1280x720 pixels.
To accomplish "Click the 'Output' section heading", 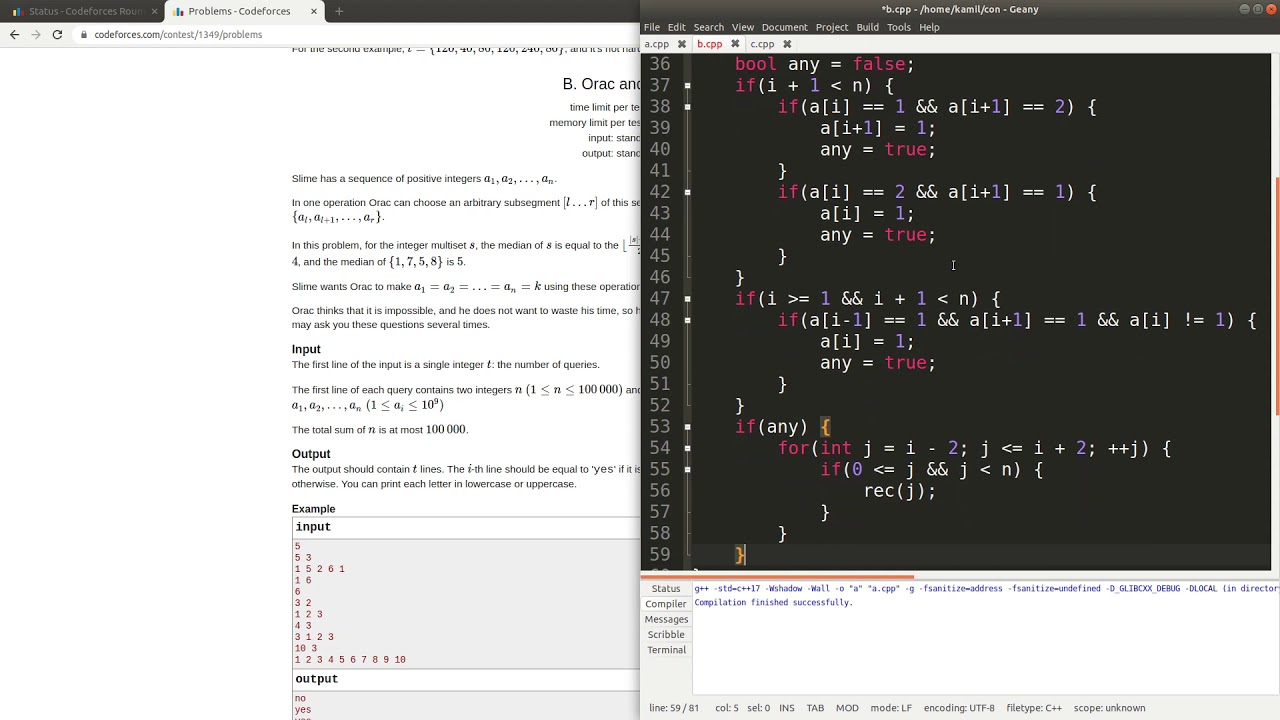I will coord(311,454).
